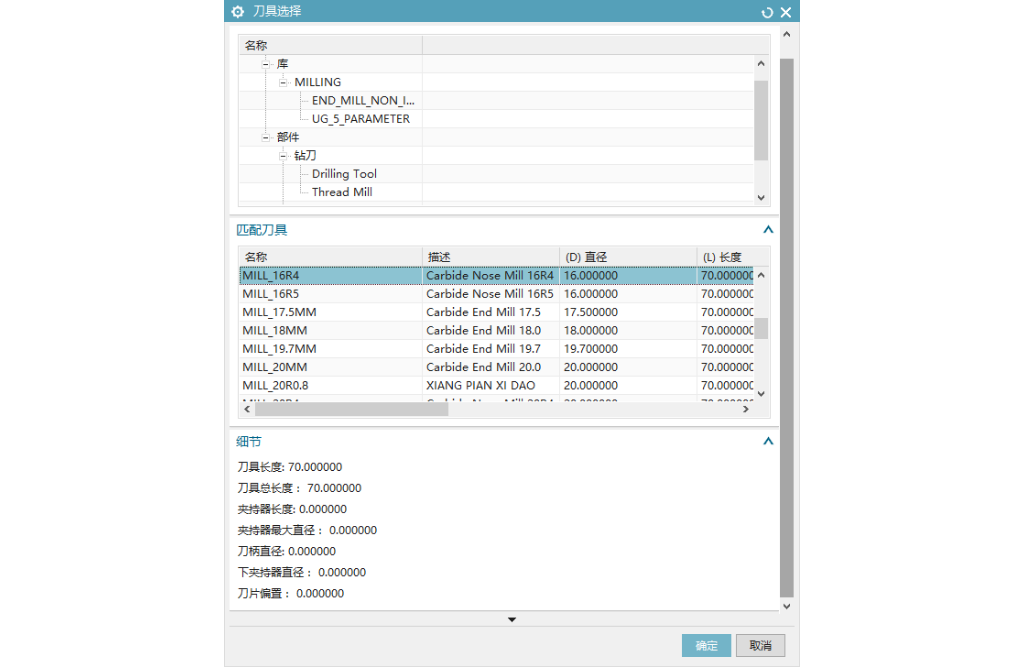Click the reset icon in title bar
Viewport: 1024px width, 667px height.
pos(767,12)
